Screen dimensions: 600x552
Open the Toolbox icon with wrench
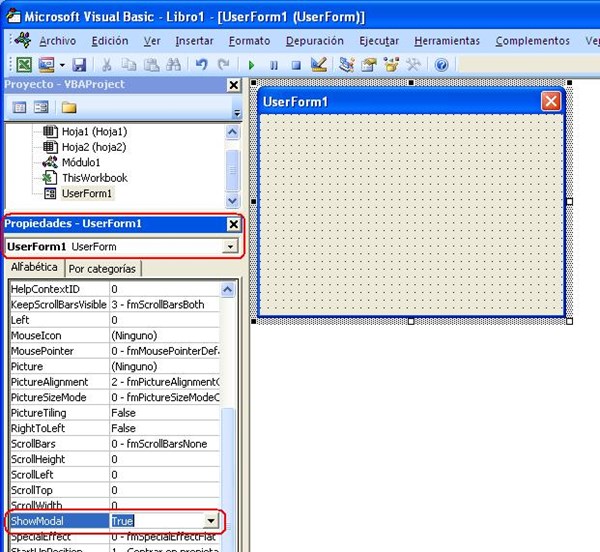(x=413, y=65)
